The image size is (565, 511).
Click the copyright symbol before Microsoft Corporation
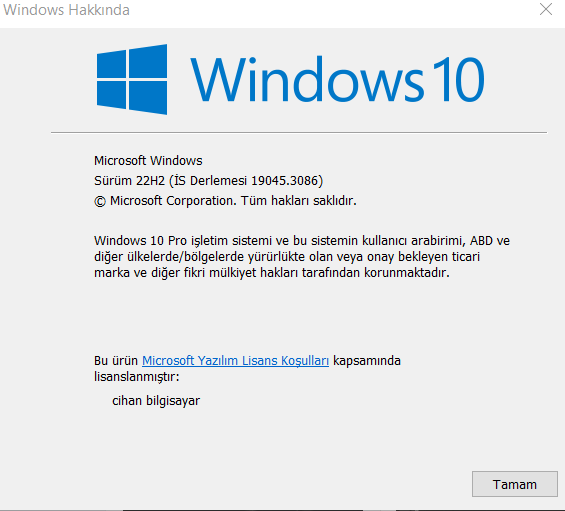click(x=100, y=201)
